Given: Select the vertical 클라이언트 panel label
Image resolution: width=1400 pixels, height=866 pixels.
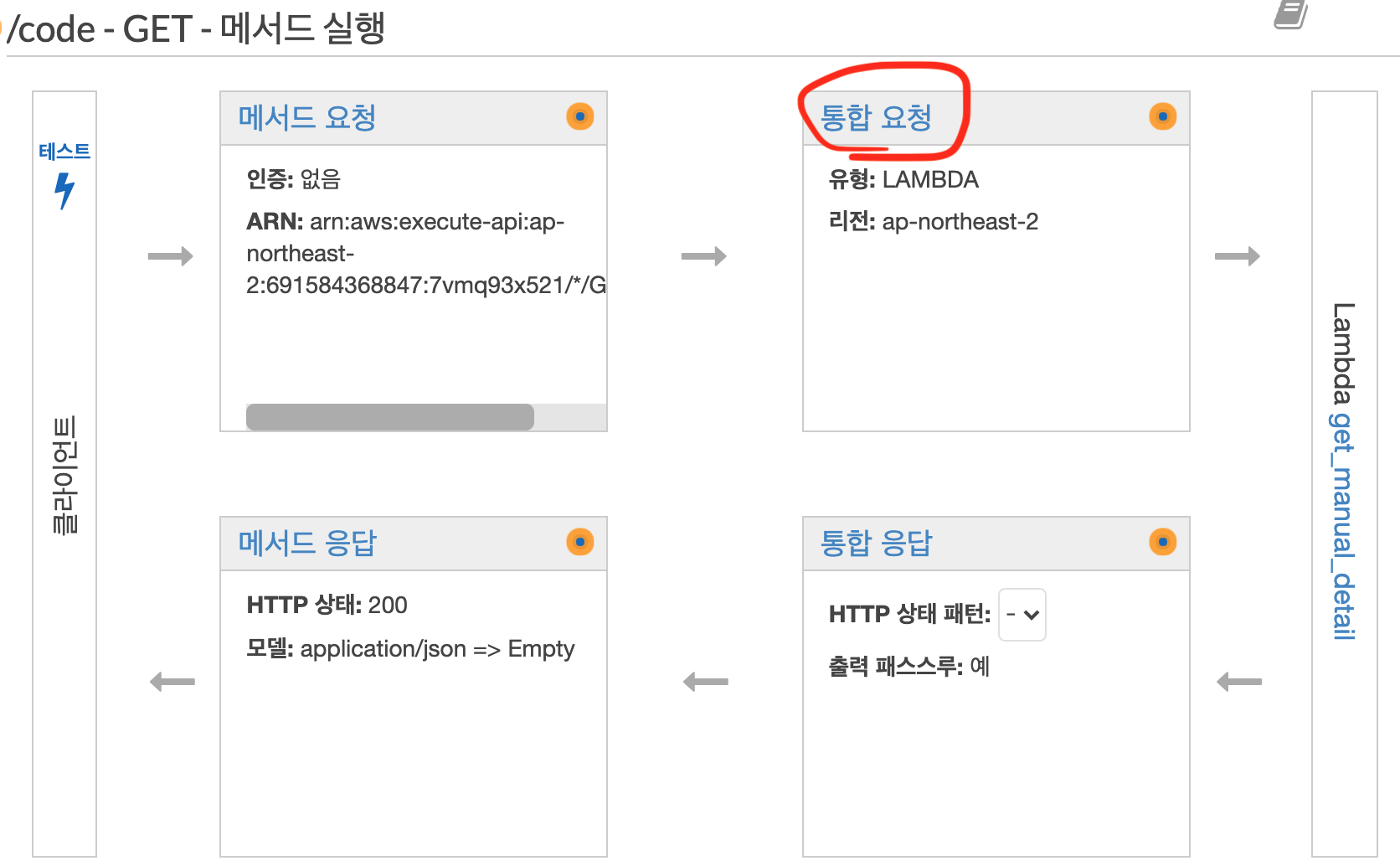Looking at the screenshot, I should point(64,475).
